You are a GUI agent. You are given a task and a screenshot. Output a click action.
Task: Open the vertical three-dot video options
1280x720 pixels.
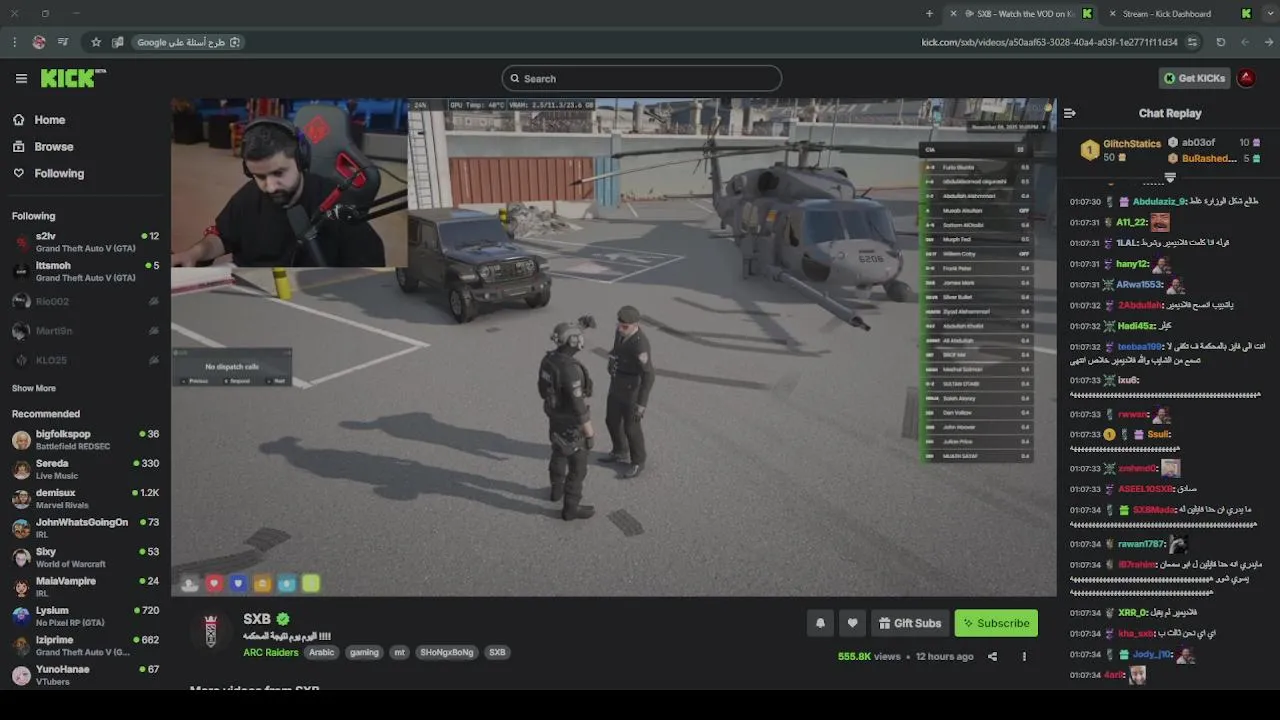1024,656
